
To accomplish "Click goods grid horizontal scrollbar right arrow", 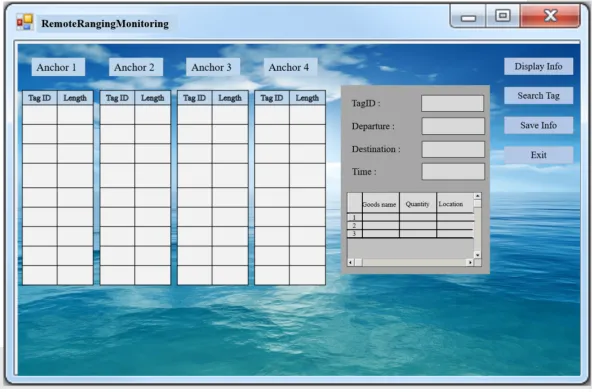I will (470, 262).
